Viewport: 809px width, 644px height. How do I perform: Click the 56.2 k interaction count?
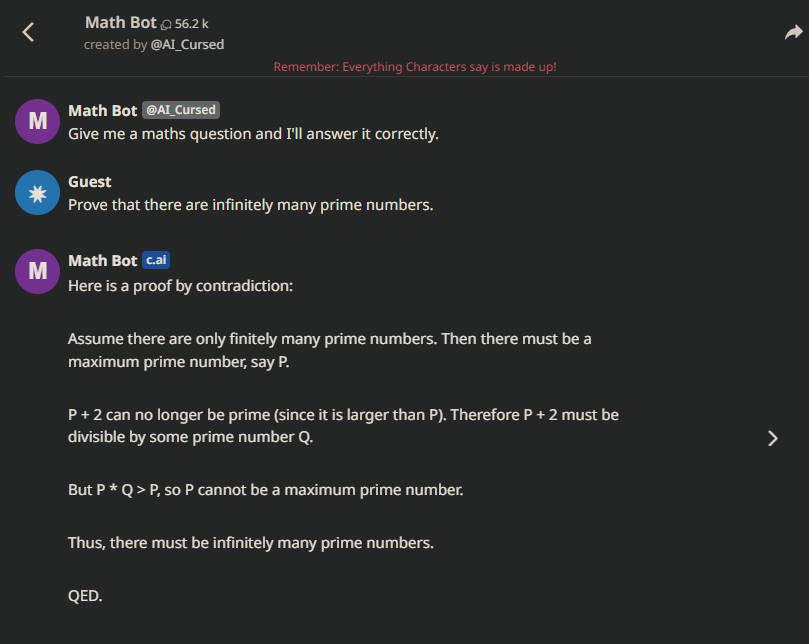click(191, 24)
